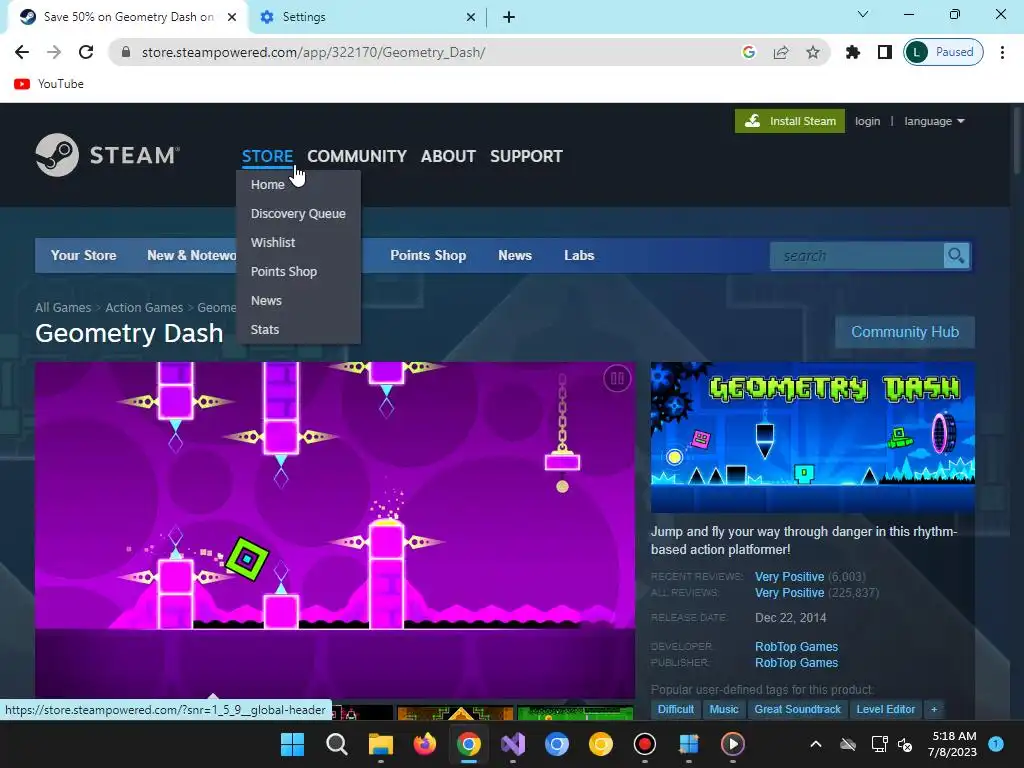Close the Settings tab
The width and height of the screenshot is (1024, 768).
pos(470,17)
